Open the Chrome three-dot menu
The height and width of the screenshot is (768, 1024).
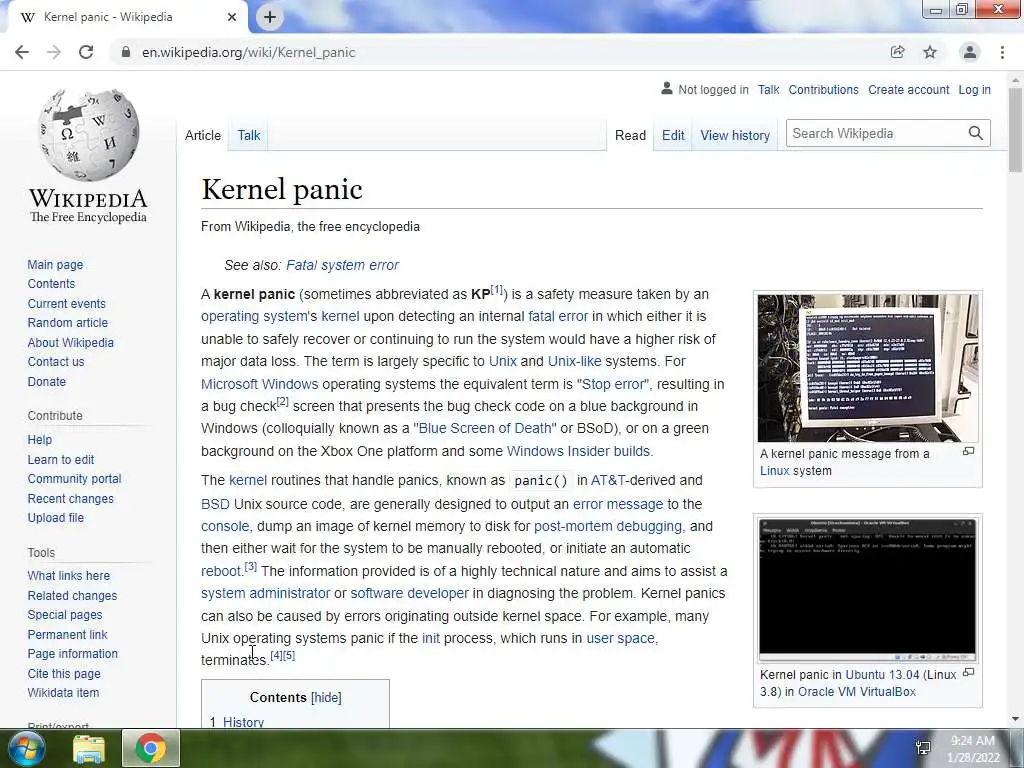click(1002, 52)
